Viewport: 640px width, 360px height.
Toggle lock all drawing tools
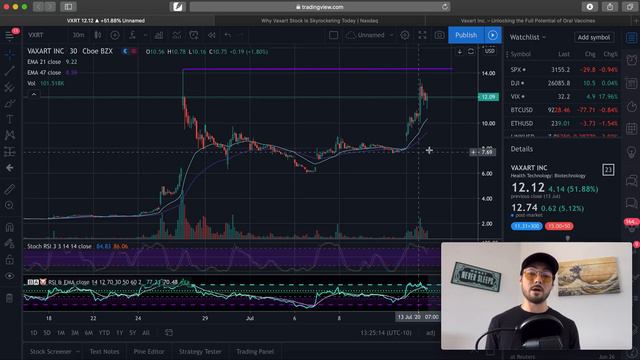pos(9,260)
